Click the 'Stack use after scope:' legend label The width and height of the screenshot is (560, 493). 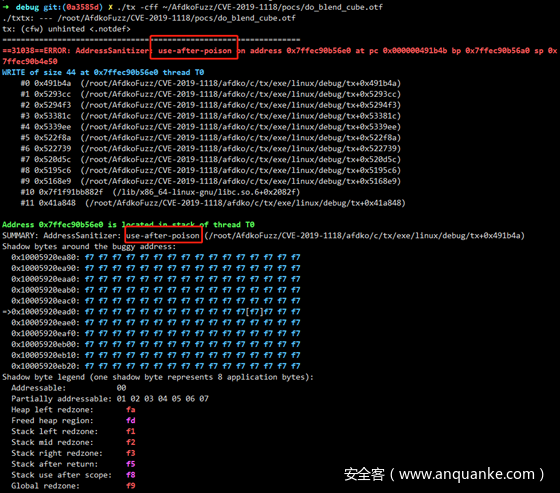(61, 475)
